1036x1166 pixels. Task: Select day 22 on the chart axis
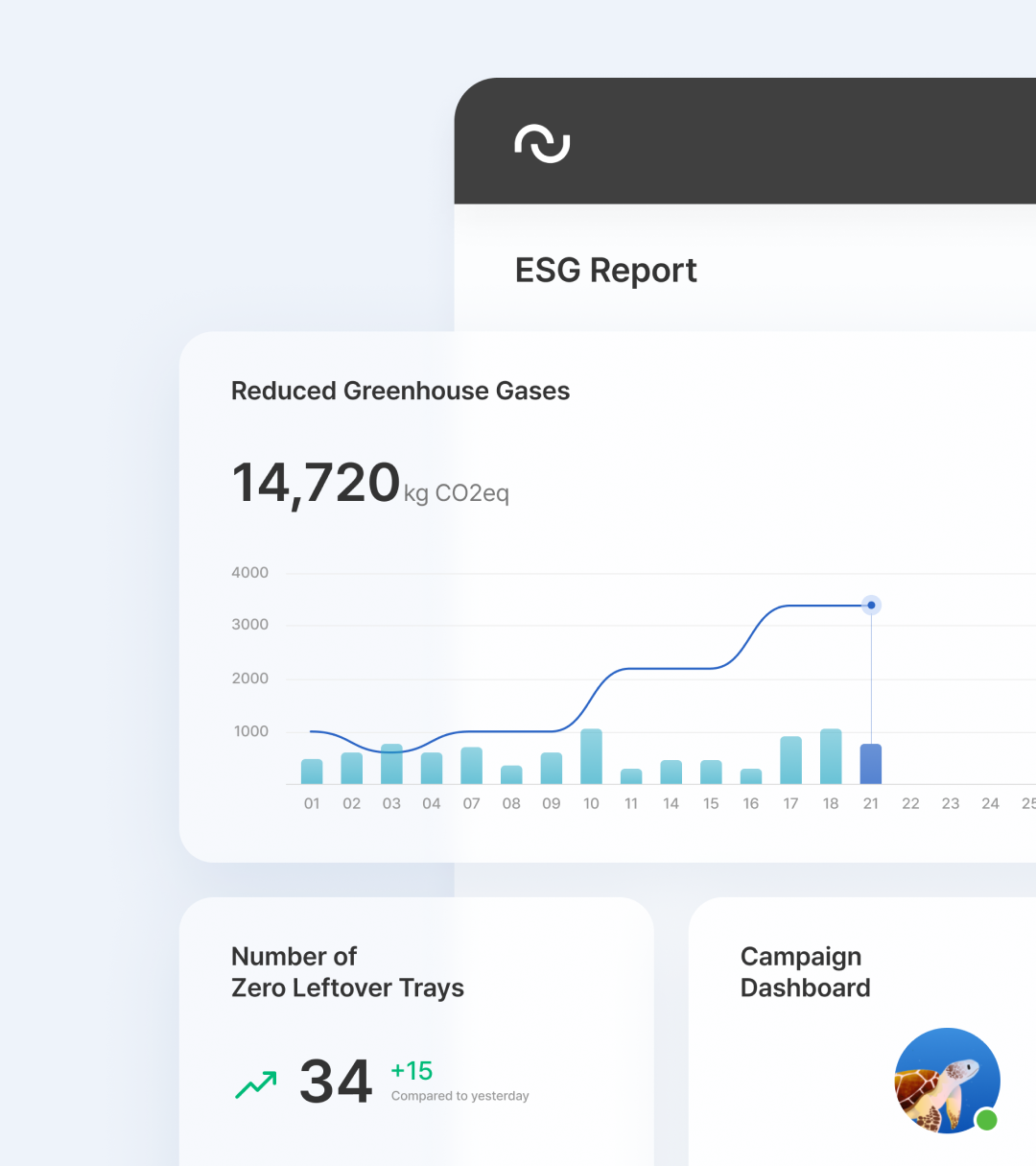pyautogui.click(x=910, y=803)
